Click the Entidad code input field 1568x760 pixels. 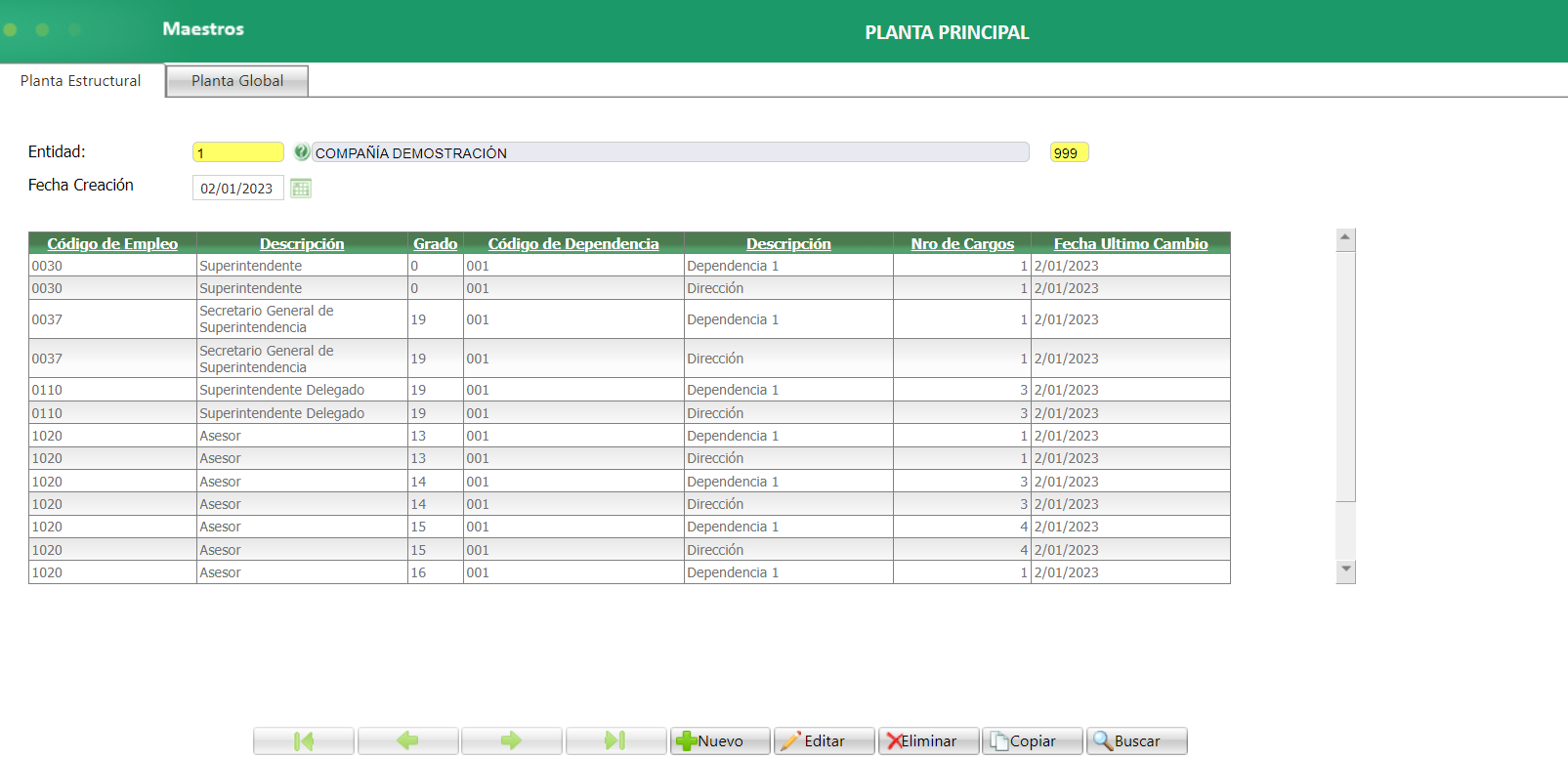[238, 152]
